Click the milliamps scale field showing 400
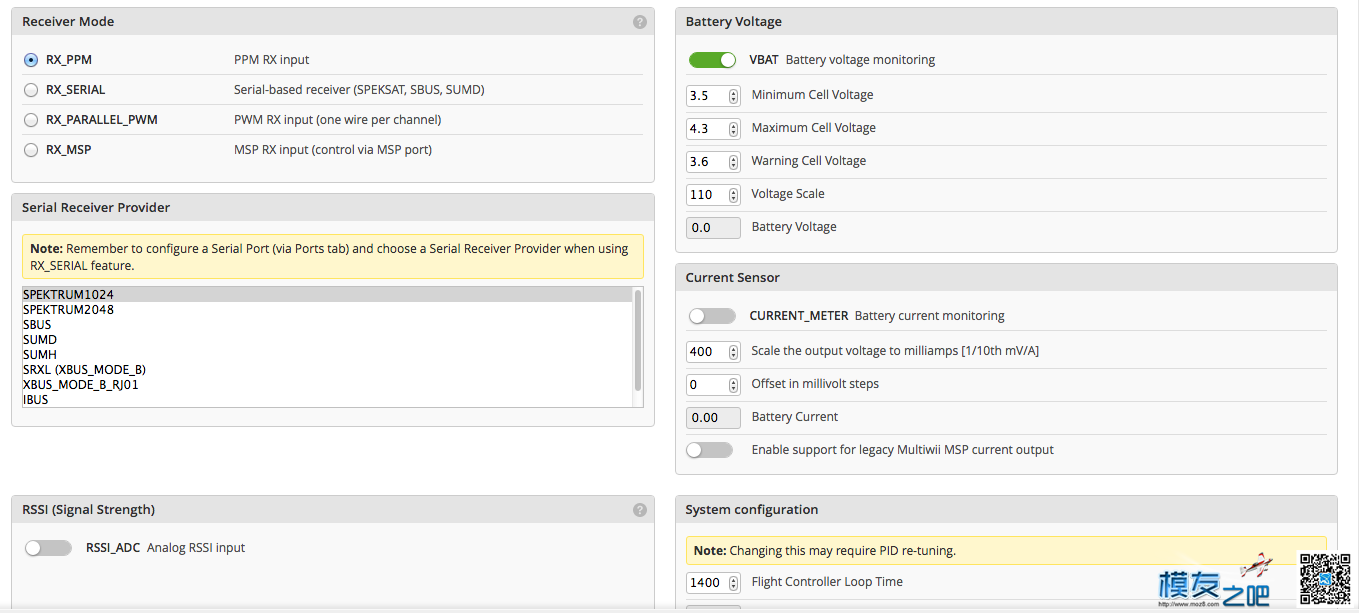This screenshot has height=613, width=1359. tap(713, 352)
